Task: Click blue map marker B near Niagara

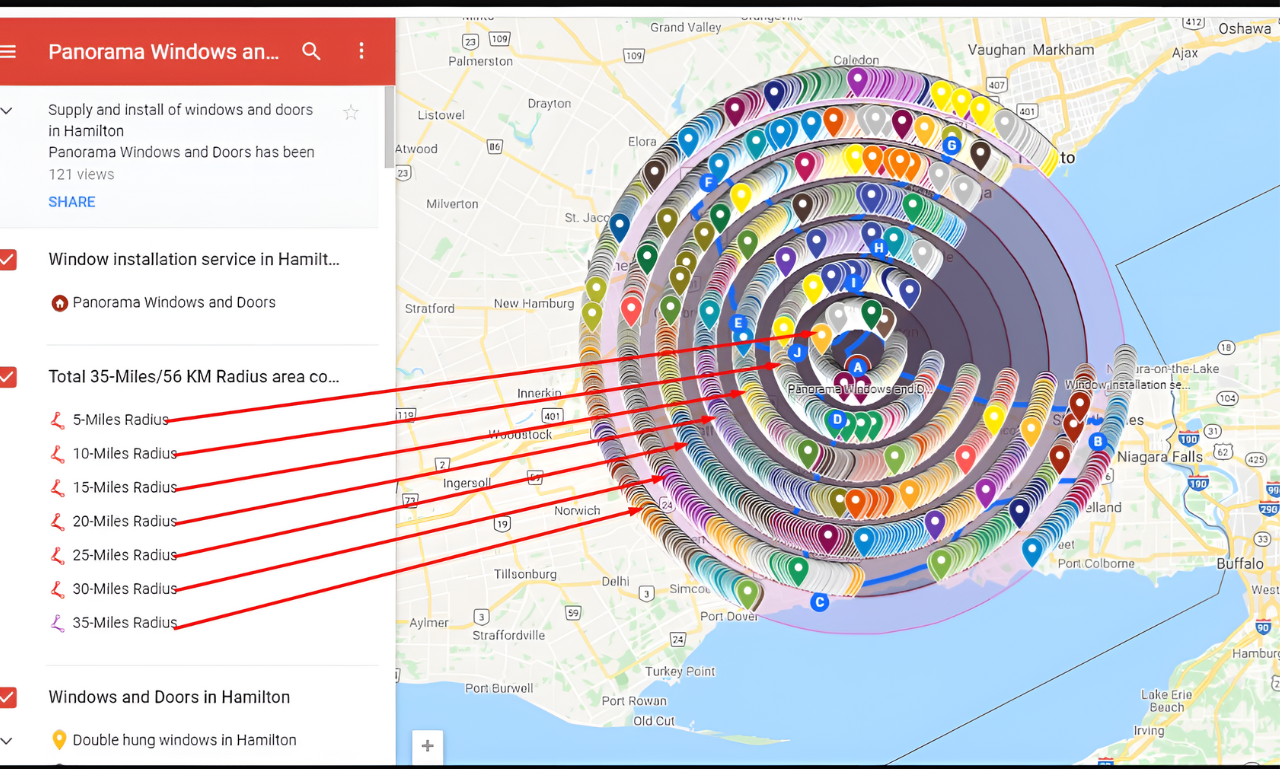Action: coord(1097,441)
